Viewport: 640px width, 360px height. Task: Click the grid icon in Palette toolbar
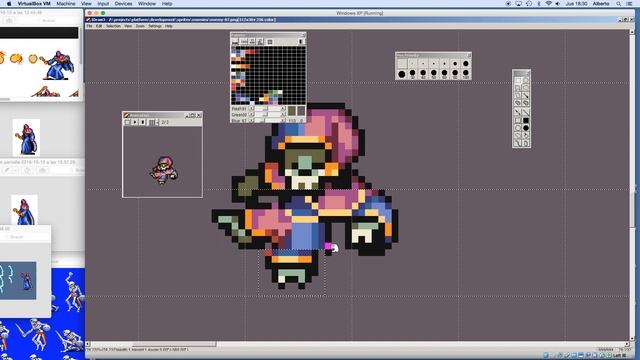[270, 42]
